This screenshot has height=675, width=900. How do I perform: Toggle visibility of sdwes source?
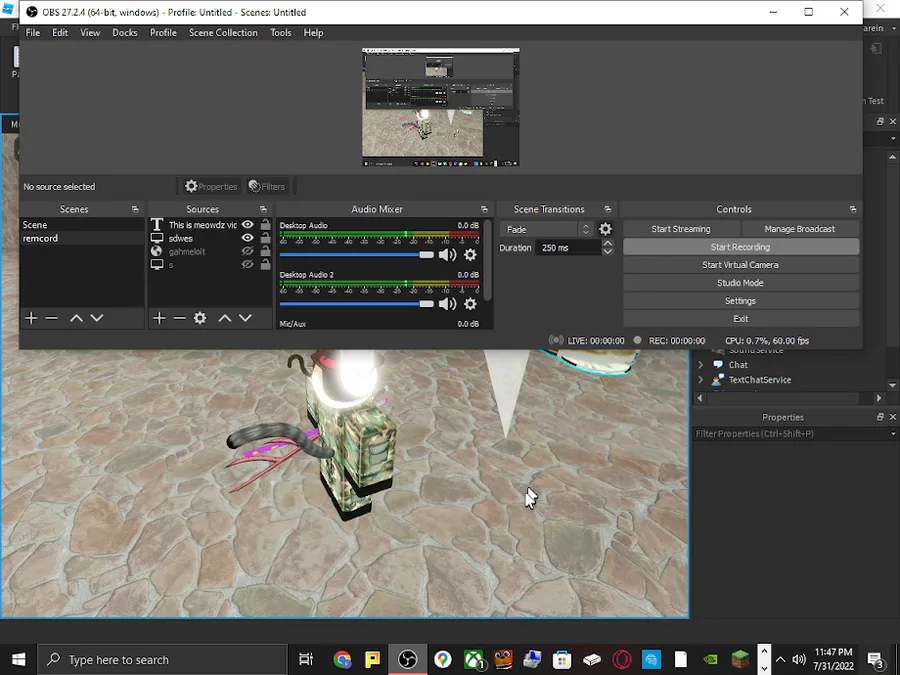click(247, 238)
